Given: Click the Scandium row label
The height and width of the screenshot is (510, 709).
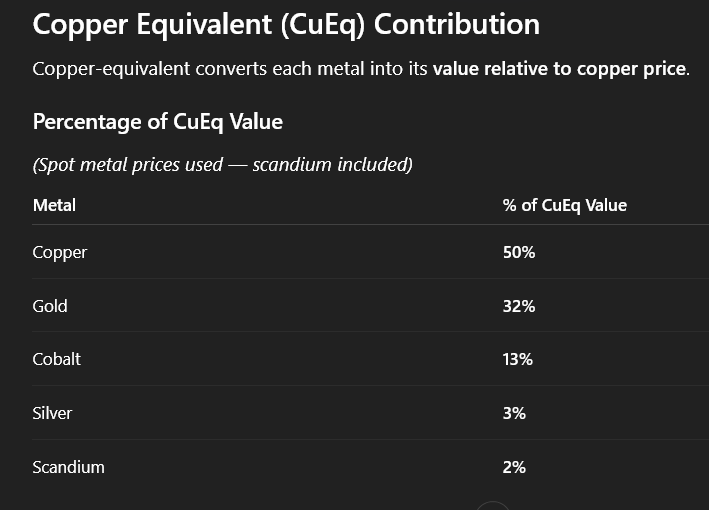Looking at the screenshot, I should tap(68, 467).
